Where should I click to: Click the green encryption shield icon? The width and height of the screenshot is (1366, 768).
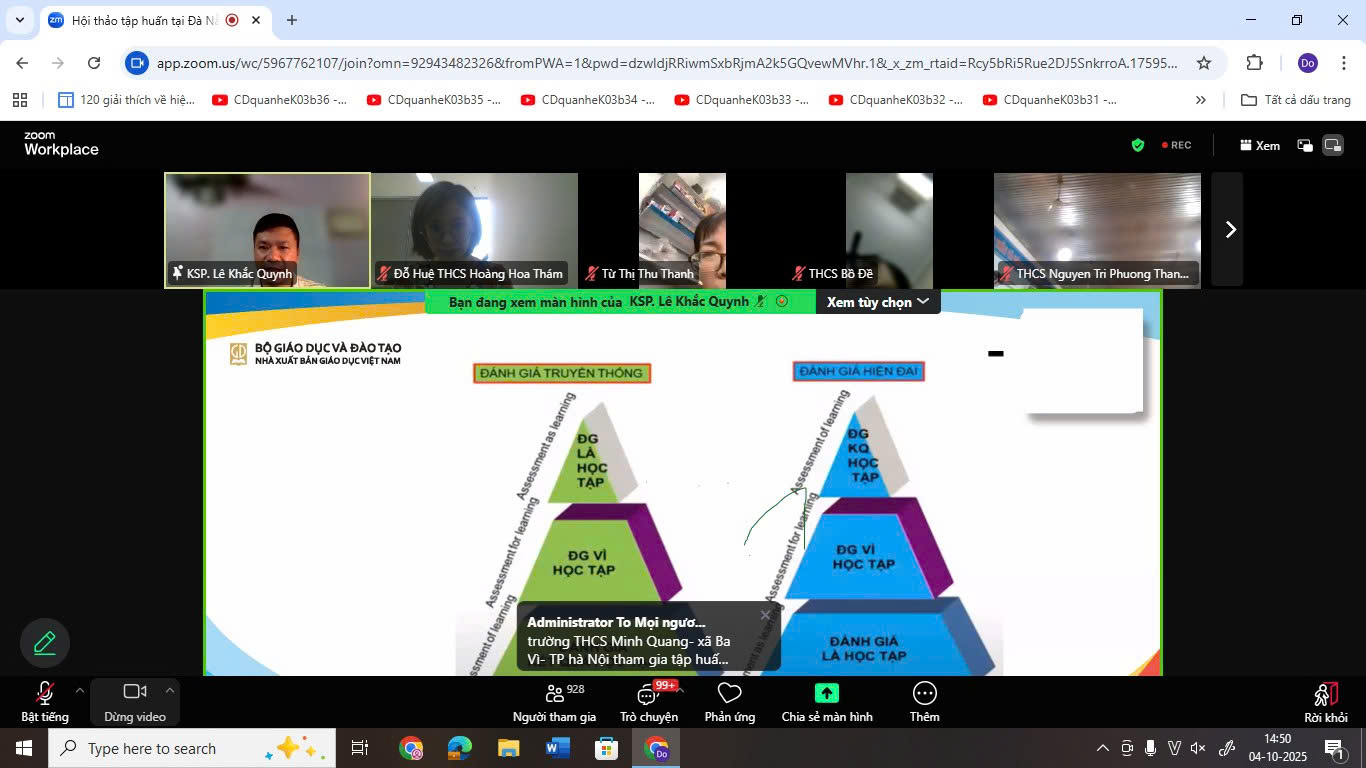(x=1137, y=145)
